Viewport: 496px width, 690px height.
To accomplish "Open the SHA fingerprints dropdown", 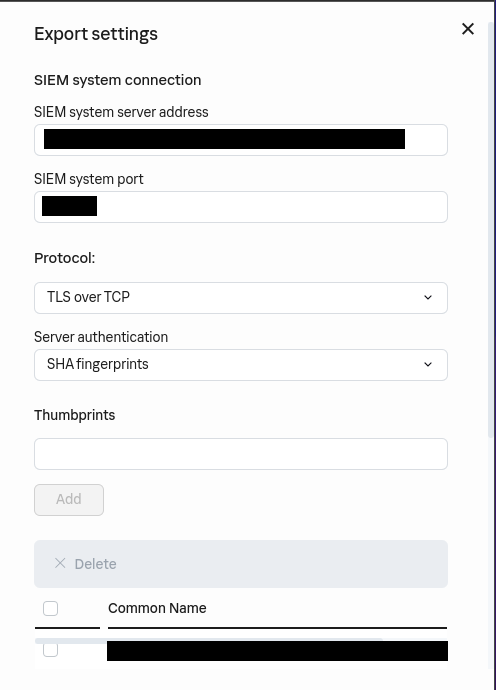I will coord(241,365).
